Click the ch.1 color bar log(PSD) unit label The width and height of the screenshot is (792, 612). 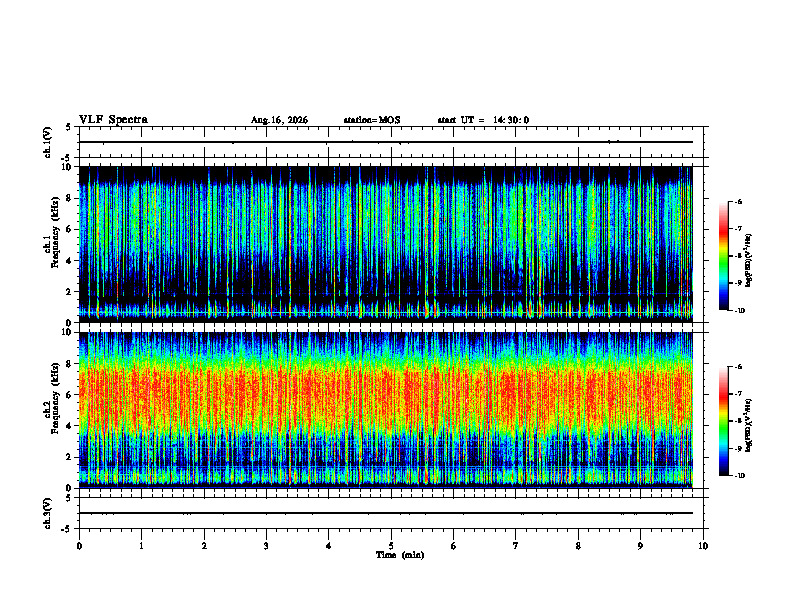(x=750, y=261)
